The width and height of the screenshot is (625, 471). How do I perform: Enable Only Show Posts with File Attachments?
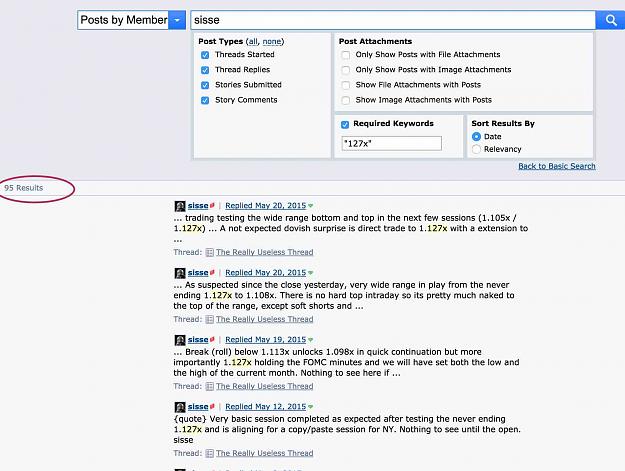[x=346, y=55]
